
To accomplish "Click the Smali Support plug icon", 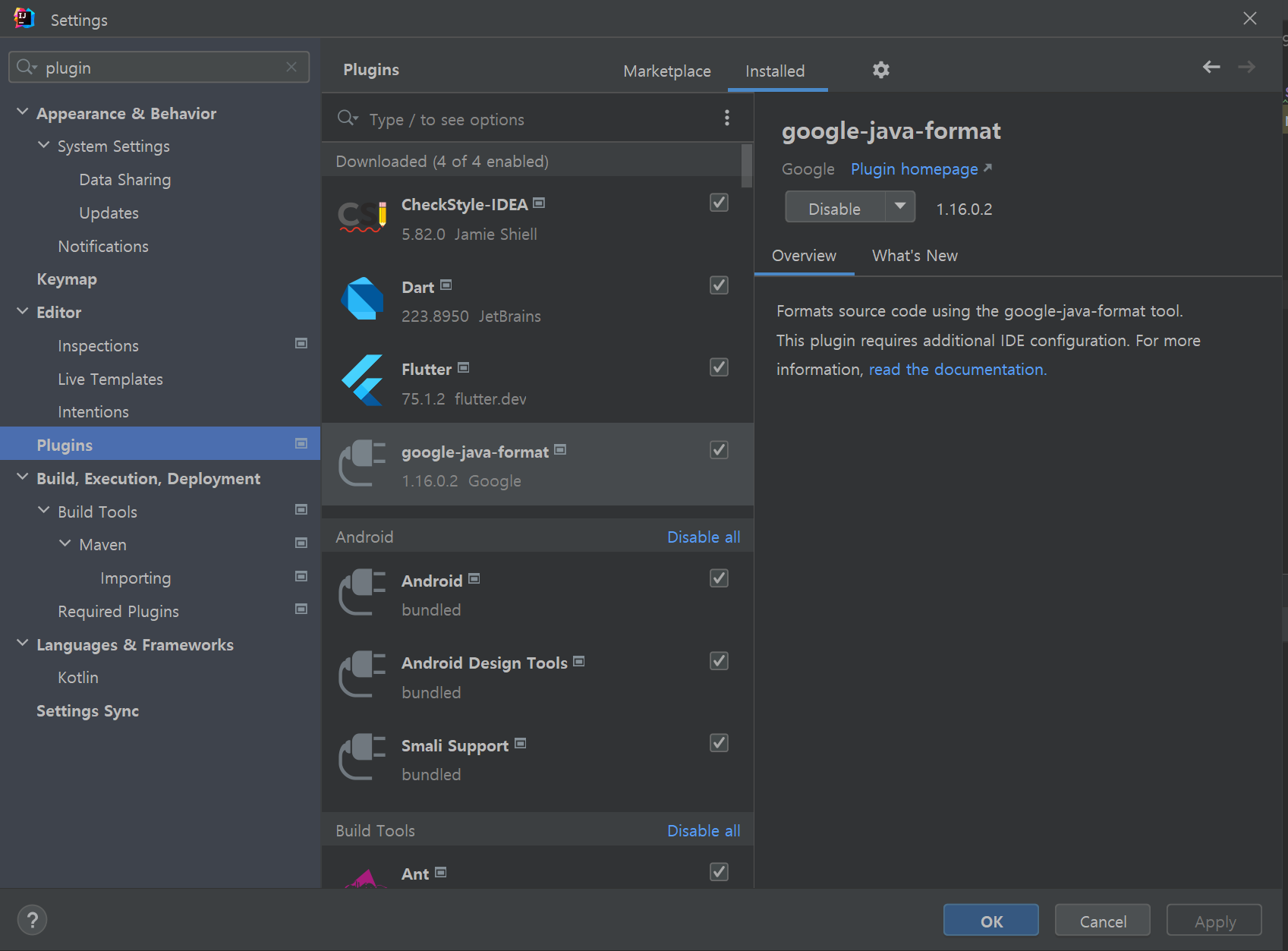I will 362,757.
